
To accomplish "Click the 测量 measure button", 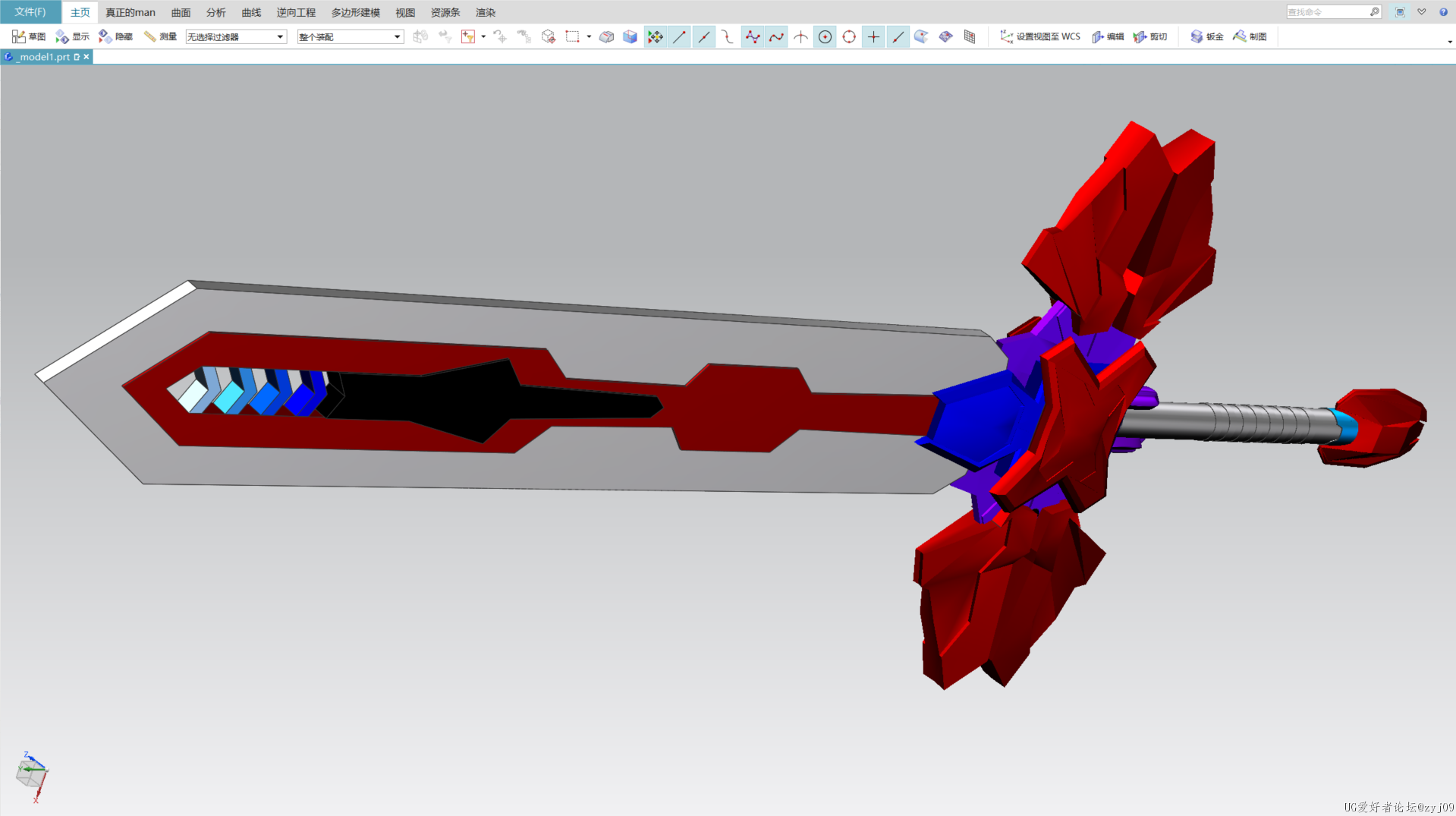I will click(x=160, y=36).
